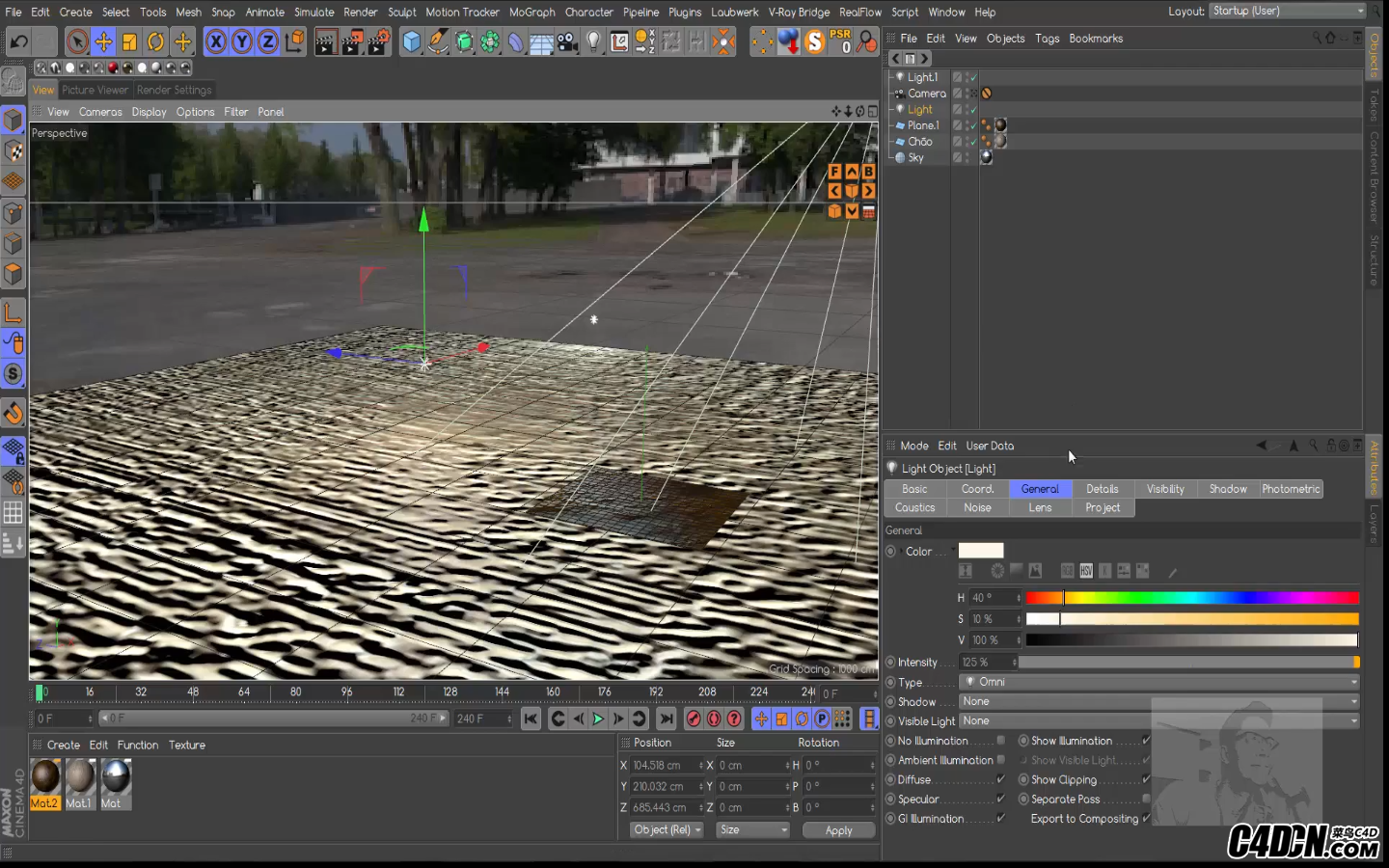
Task: Click the Record Active Objects button
Action: (x=693, y=719)
